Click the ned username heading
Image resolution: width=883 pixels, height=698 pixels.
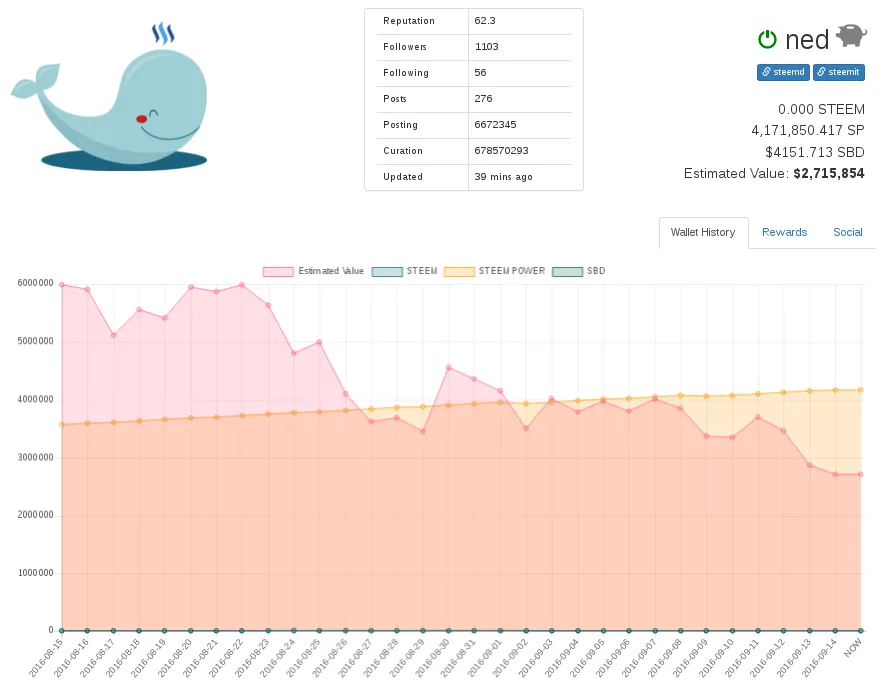pyautogui.click(x=807, y=39)
